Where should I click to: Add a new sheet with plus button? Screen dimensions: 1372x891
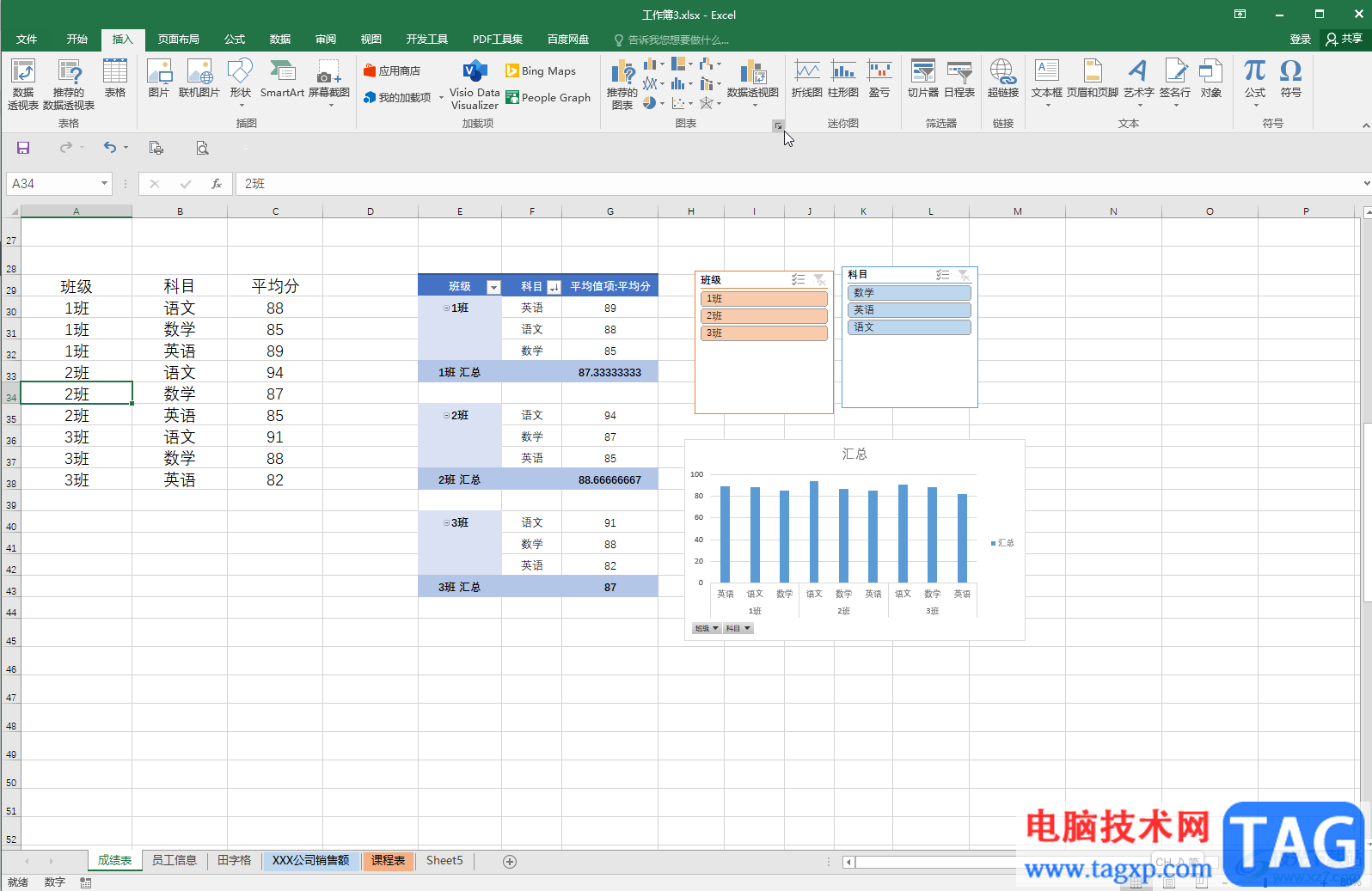[510, 861]
